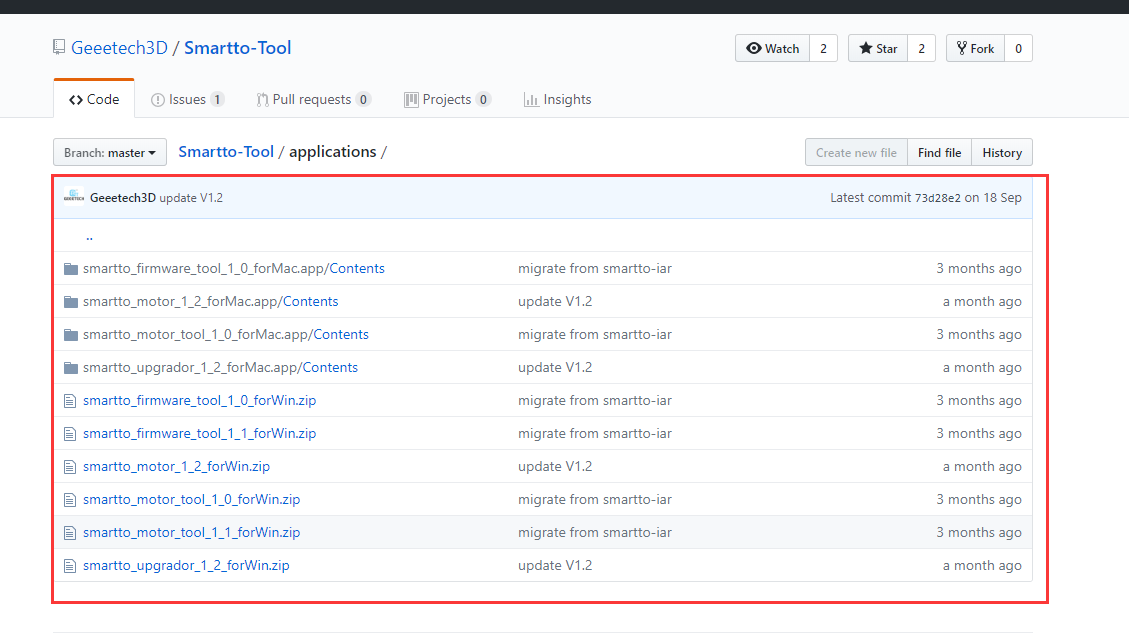Click file icon for smartto_motor_tool_1_0_forWin.zip

(70, 500)
